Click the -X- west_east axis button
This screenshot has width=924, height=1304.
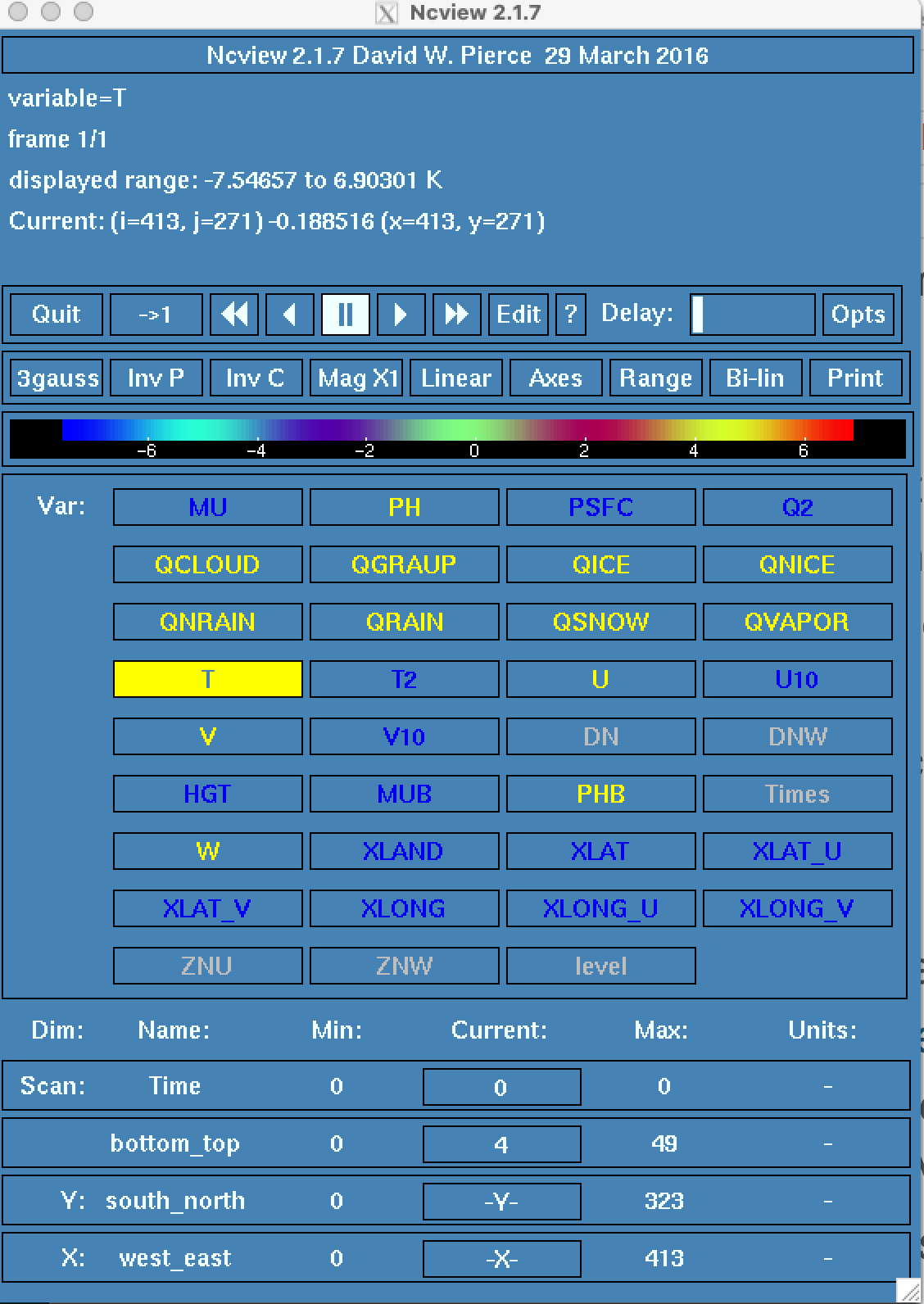[x=502, y=1259]
